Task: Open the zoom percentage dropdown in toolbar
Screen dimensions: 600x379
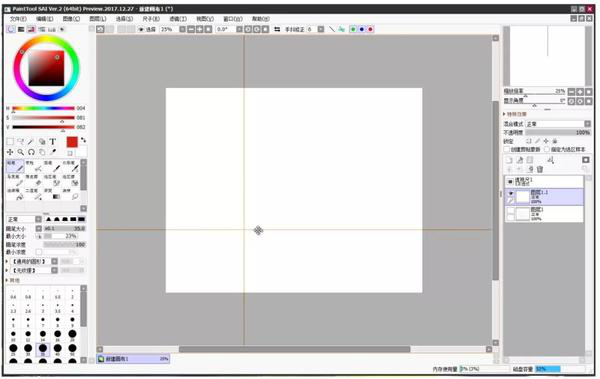Action: [183, 29]
